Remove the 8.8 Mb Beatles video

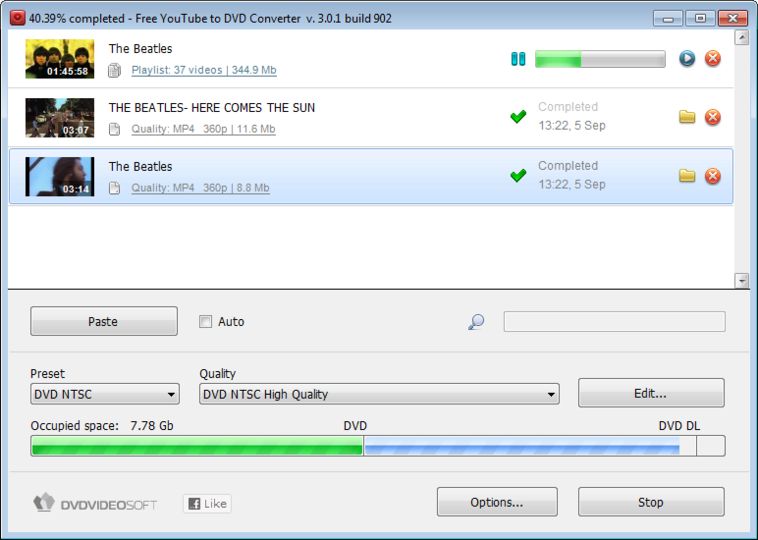(713, 176)
